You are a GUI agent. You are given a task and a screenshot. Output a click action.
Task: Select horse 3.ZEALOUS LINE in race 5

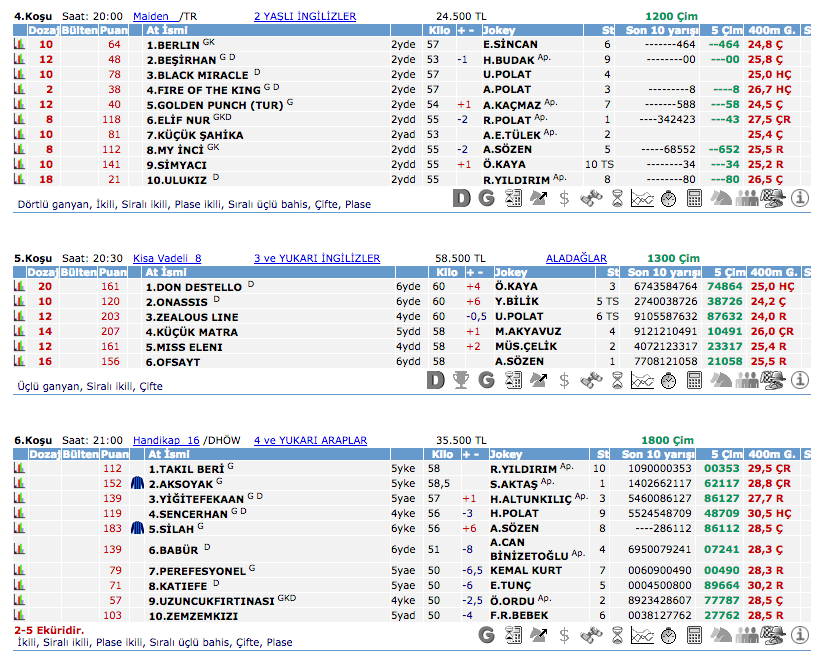pyautogui.click(x=192, y=316)
